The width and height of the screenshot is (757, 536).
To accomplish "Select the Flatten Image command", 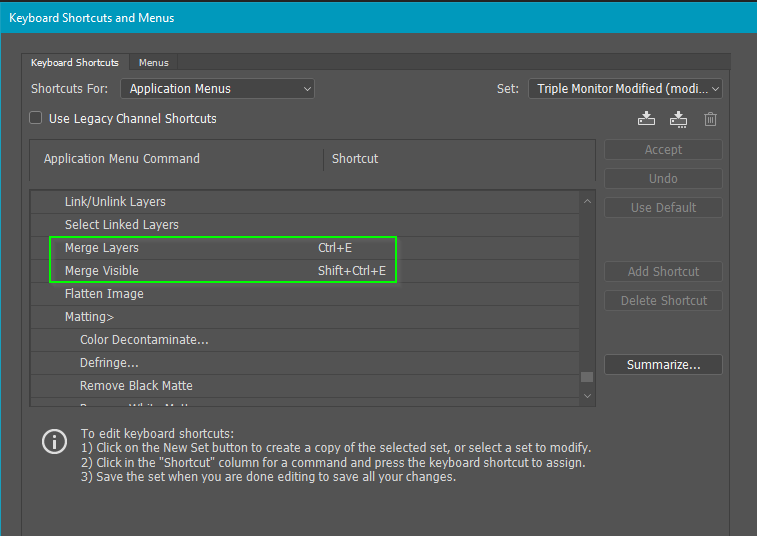I will tap(104, 294).
